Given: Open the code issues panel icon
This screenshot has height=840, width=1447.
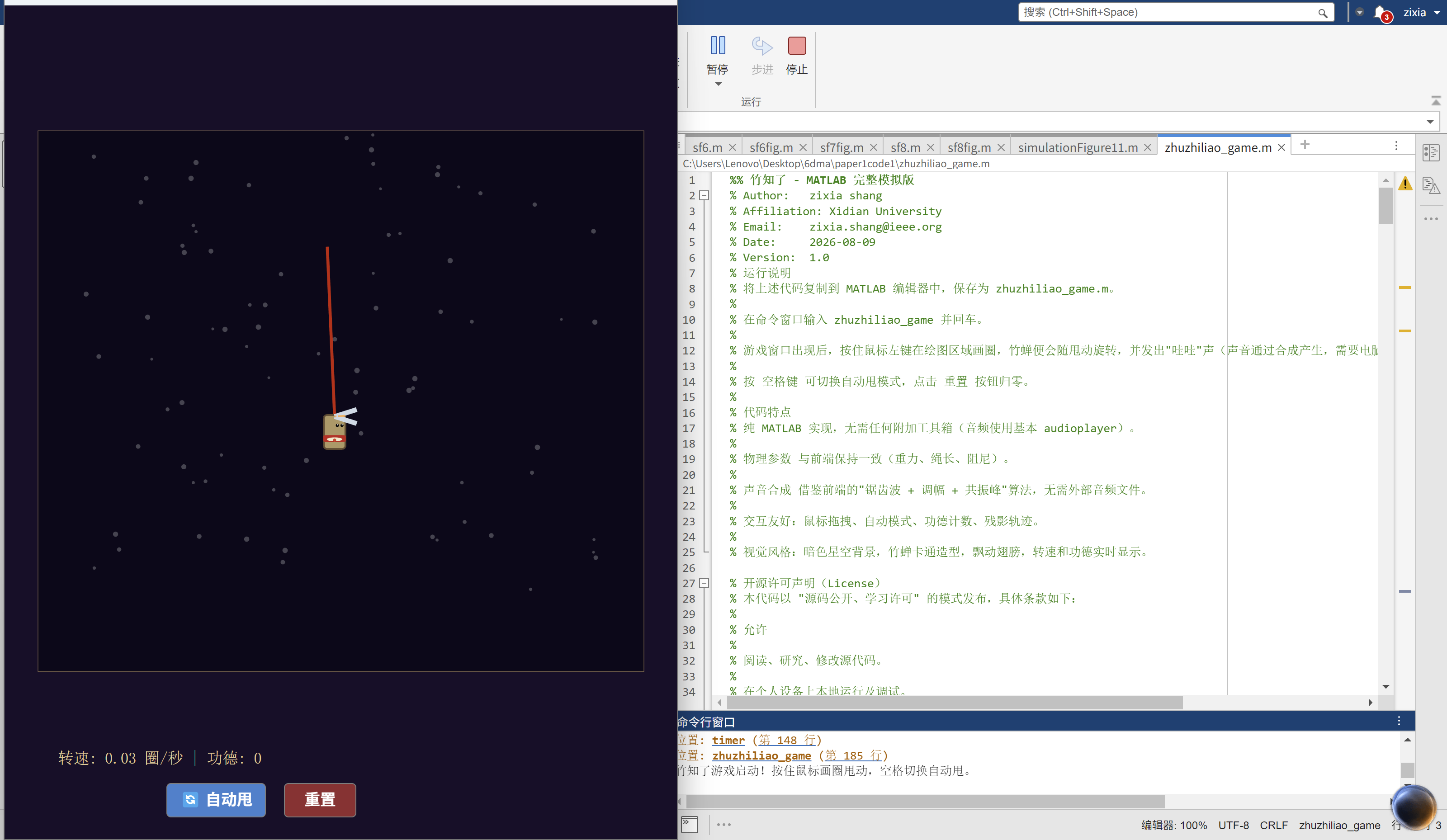Looking at the screenshot, I should coord(1430,185).
